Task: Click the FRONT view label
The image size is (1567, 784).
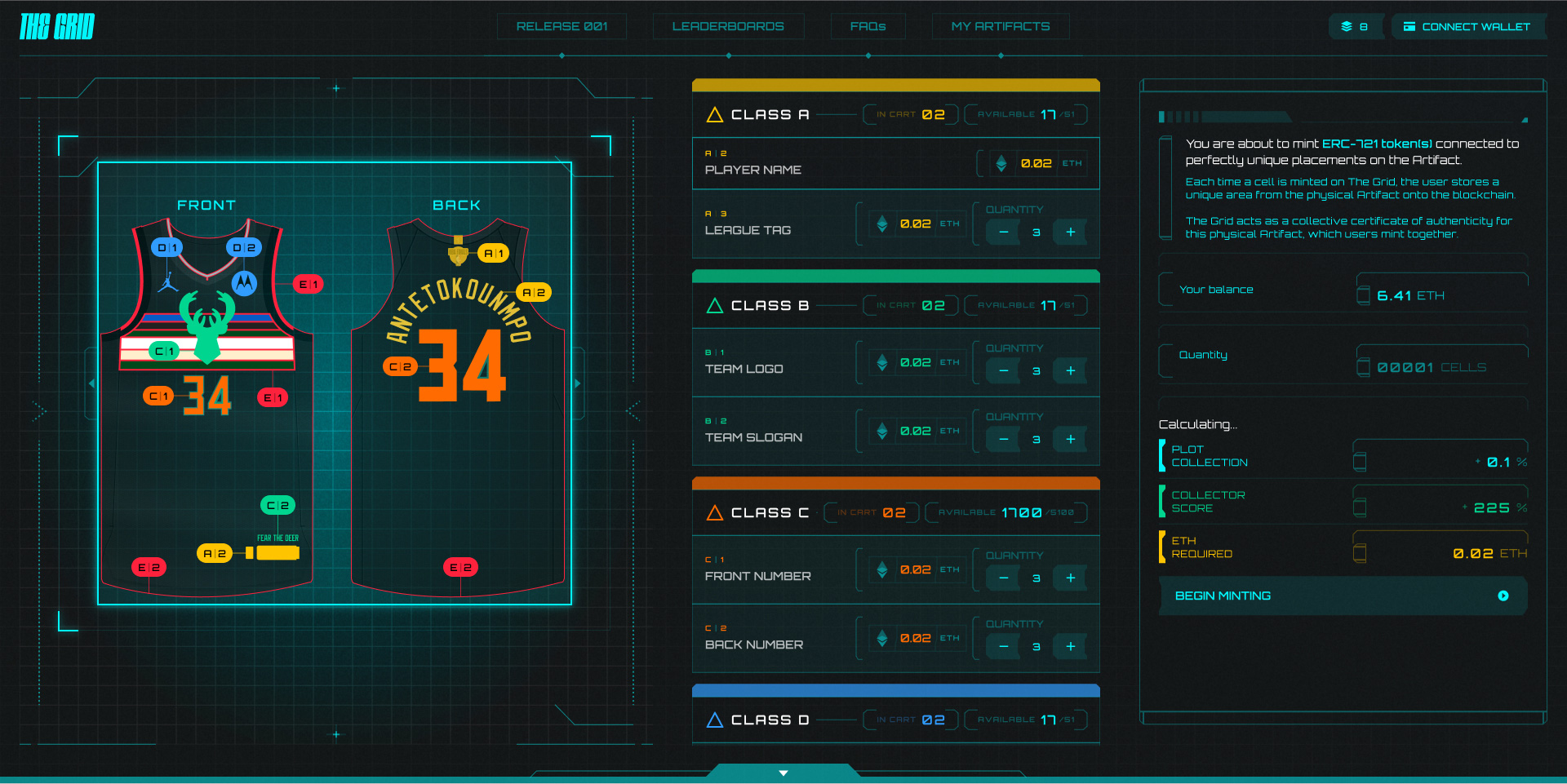Action: point(206,205)
